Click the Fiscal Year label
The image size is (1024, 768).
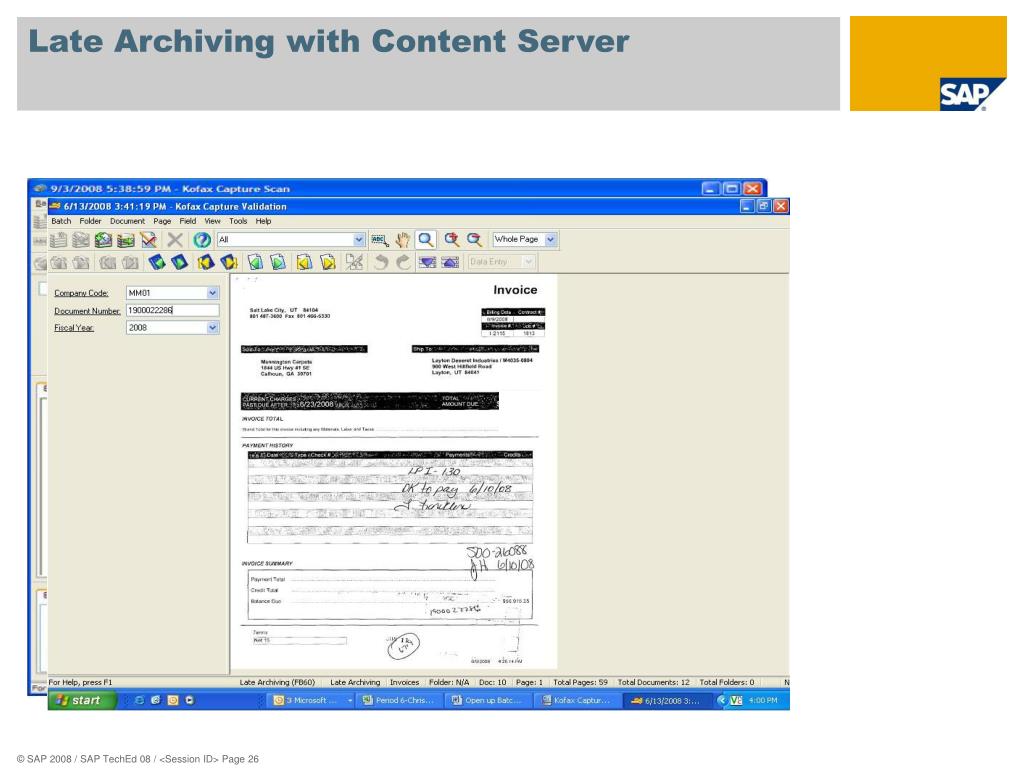tap(74, 328)
